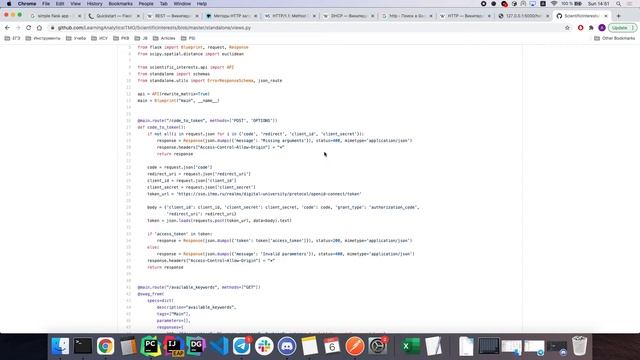The width and height of the screenshot is (640, 360).
Task: Click the Chrome icon in the Dock
Action: click(105, 346)
